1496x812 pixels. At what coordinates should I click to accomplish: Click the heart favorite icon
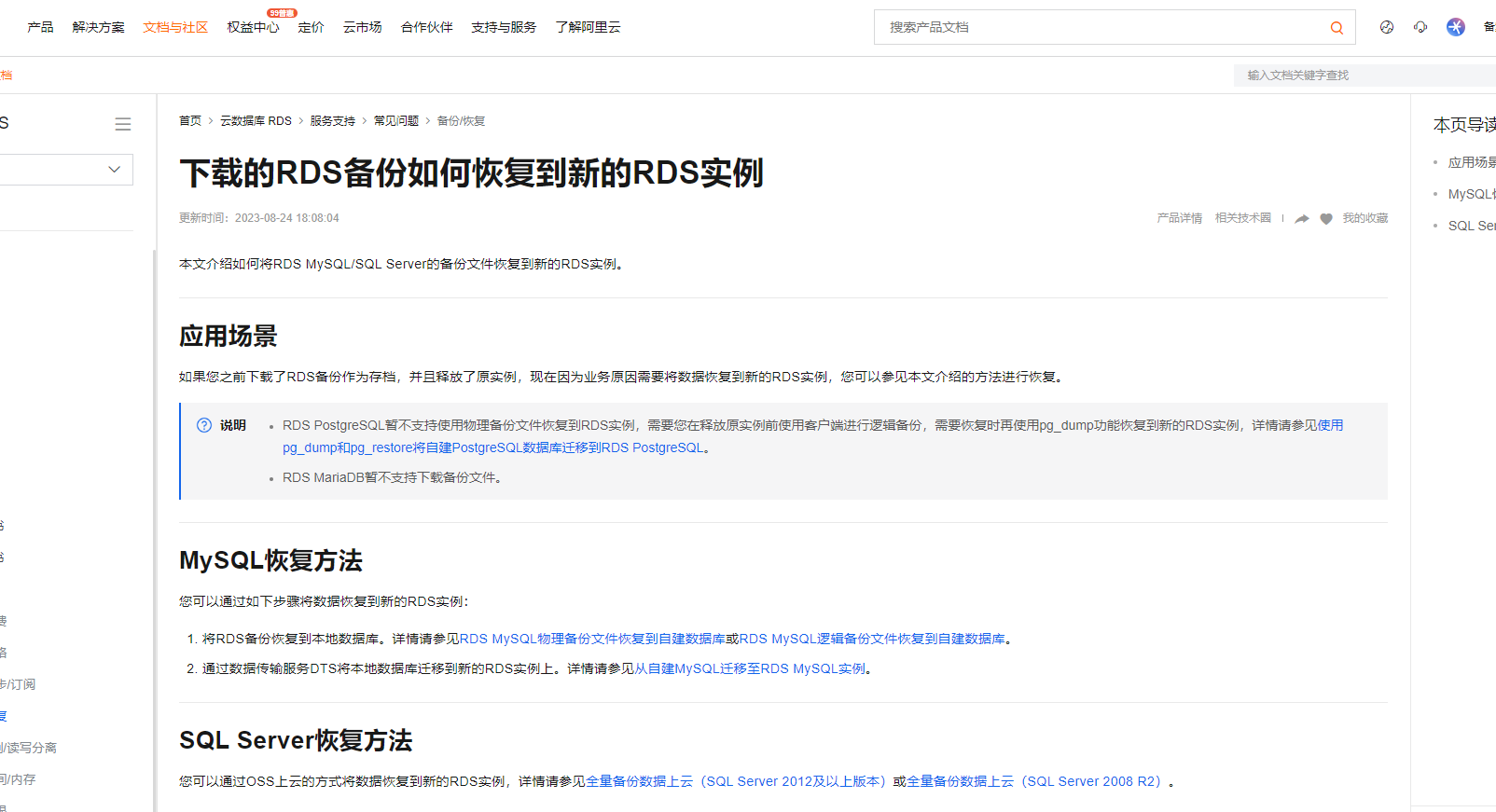1326,219
